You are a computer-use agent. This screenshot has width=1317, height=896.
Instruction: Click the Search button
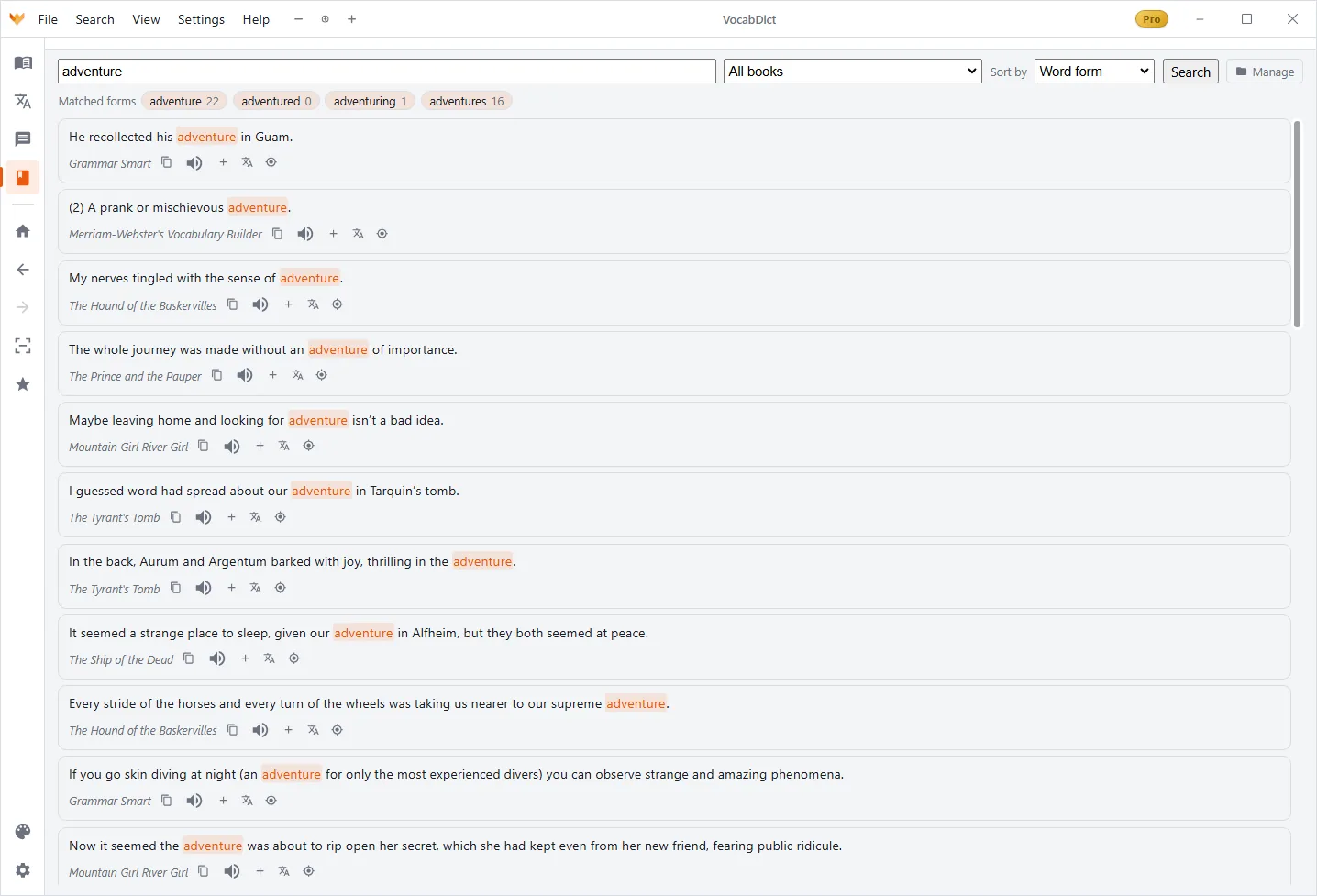(1190, 72)
